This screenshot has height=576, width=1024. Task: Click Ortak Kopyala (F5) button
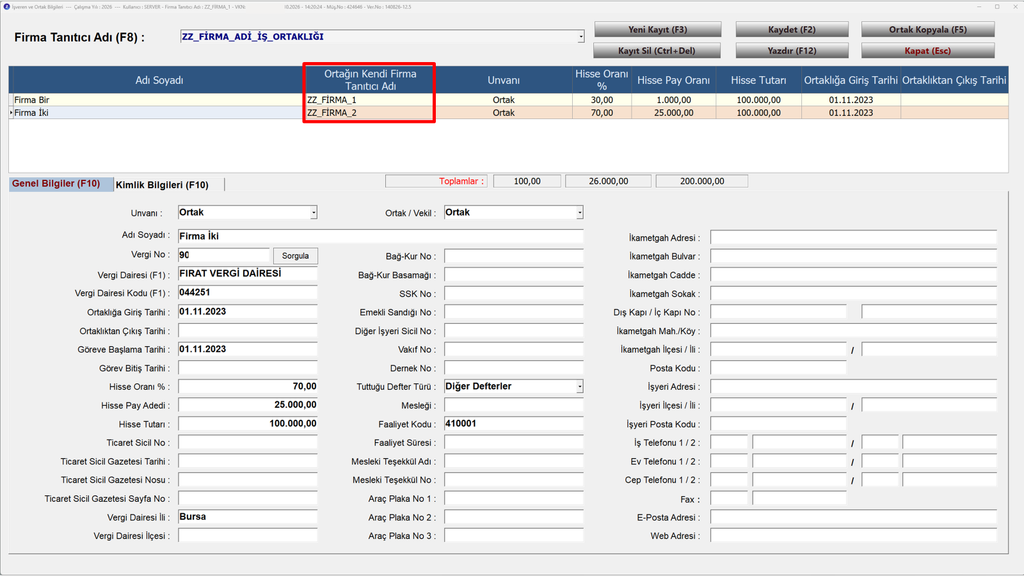[x=927, y=29]
